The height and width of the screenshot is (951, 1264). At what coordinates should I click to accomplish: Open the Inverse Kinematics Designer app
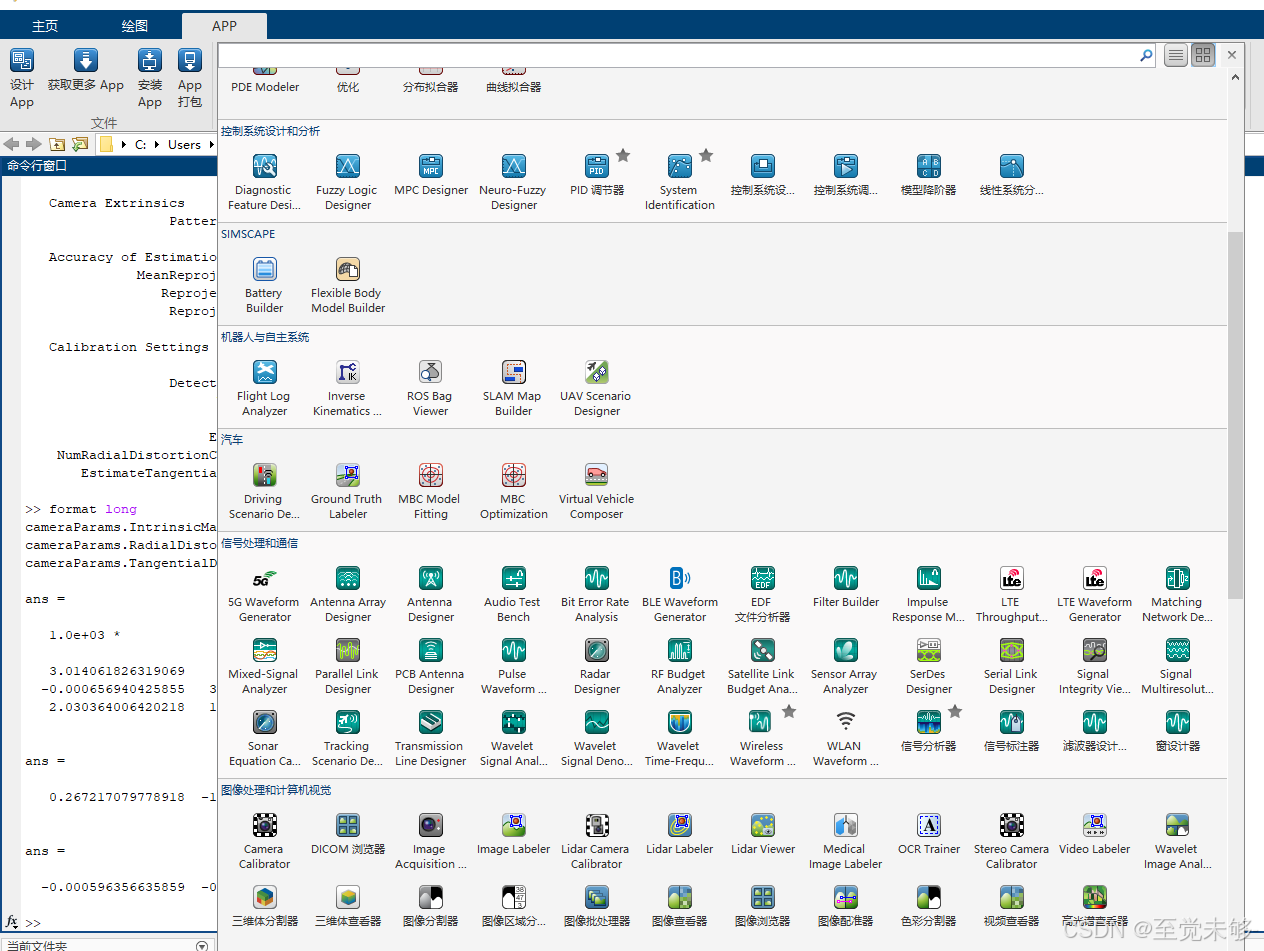coord(347,388)
